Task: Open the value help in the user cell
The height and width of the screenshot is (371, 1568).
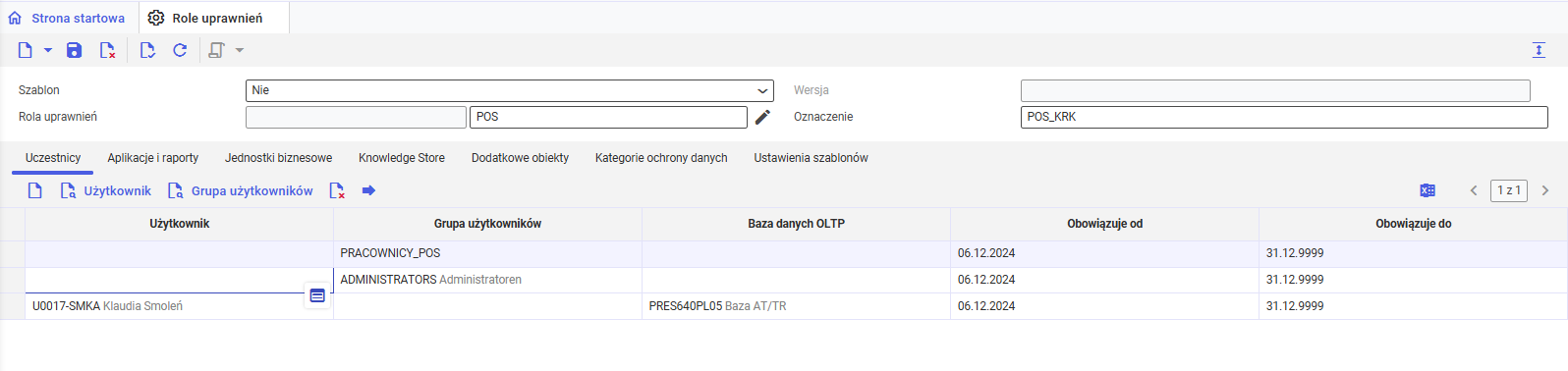Action: (317, 295)
